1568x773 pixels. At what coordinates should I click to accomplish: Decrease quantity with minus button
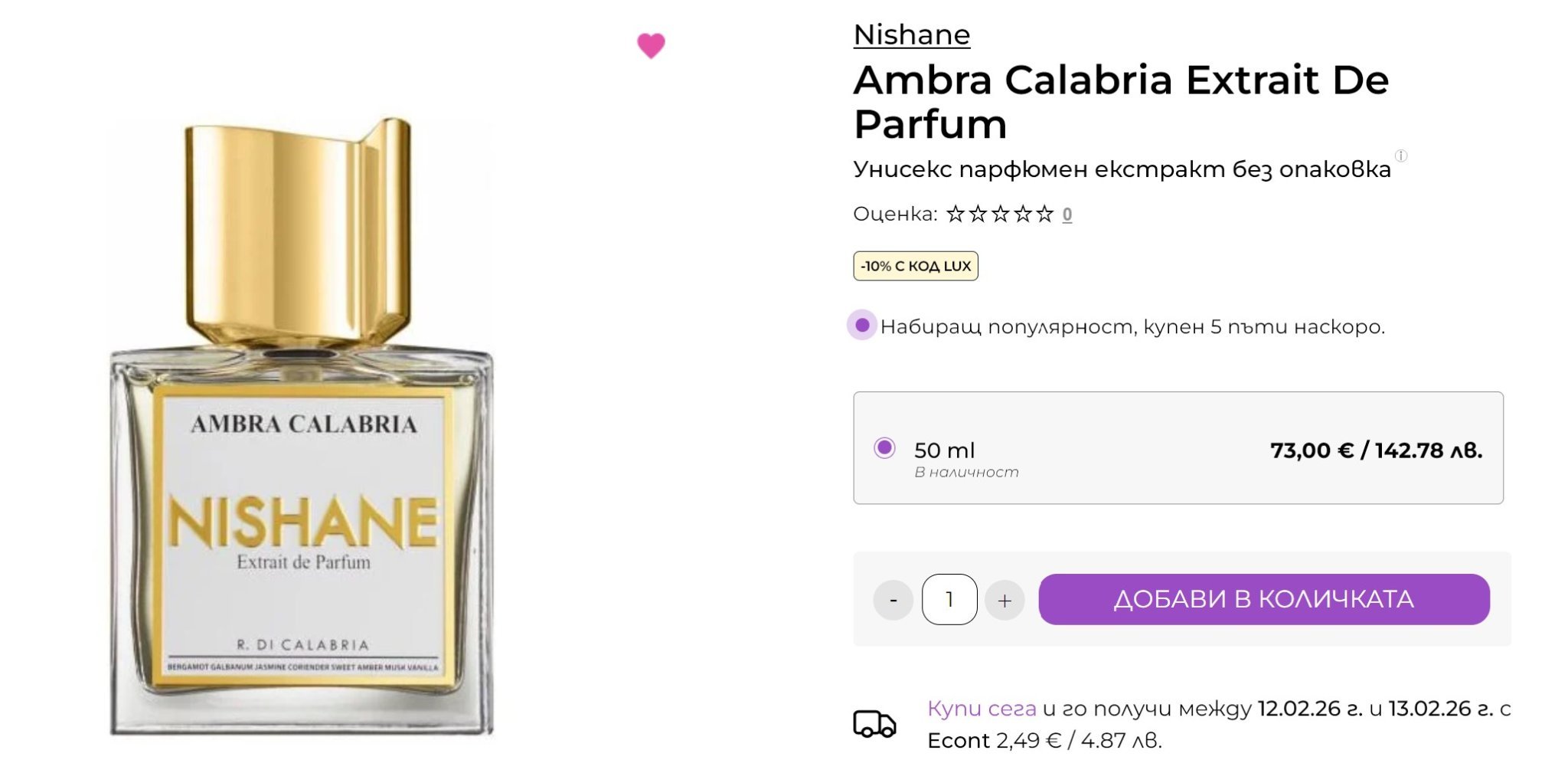pos(893,600)
